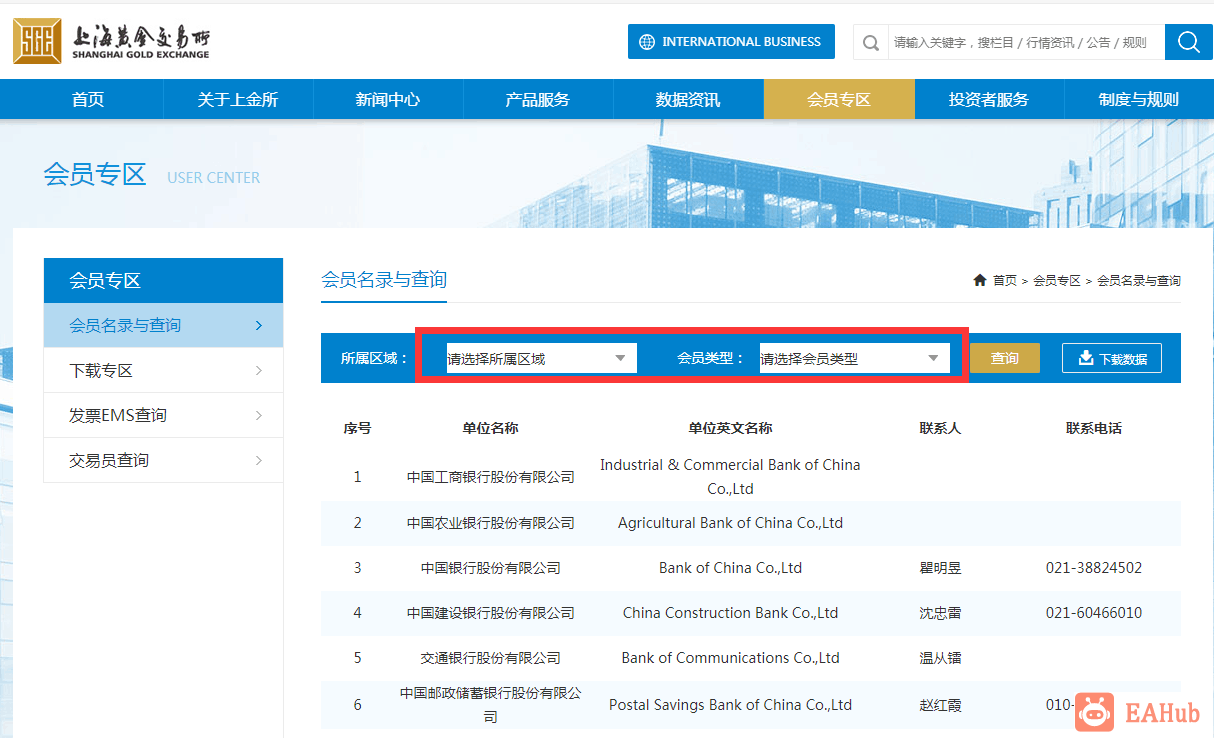Click the 会员专区 USER CENTER banner title

tap(152, 175)
